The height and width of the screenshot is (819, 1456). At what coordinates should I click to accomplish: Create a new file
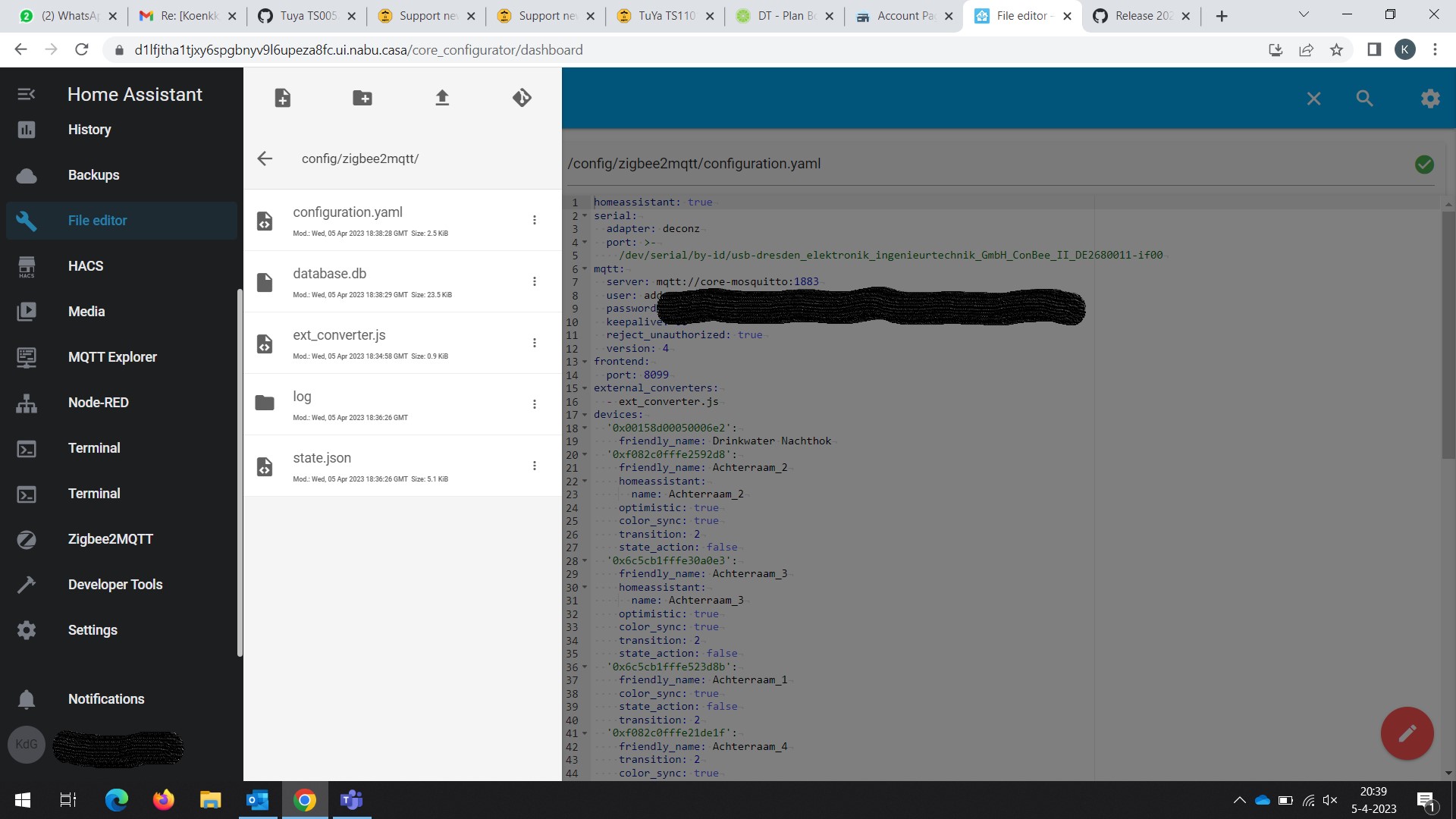pos(283,97)
